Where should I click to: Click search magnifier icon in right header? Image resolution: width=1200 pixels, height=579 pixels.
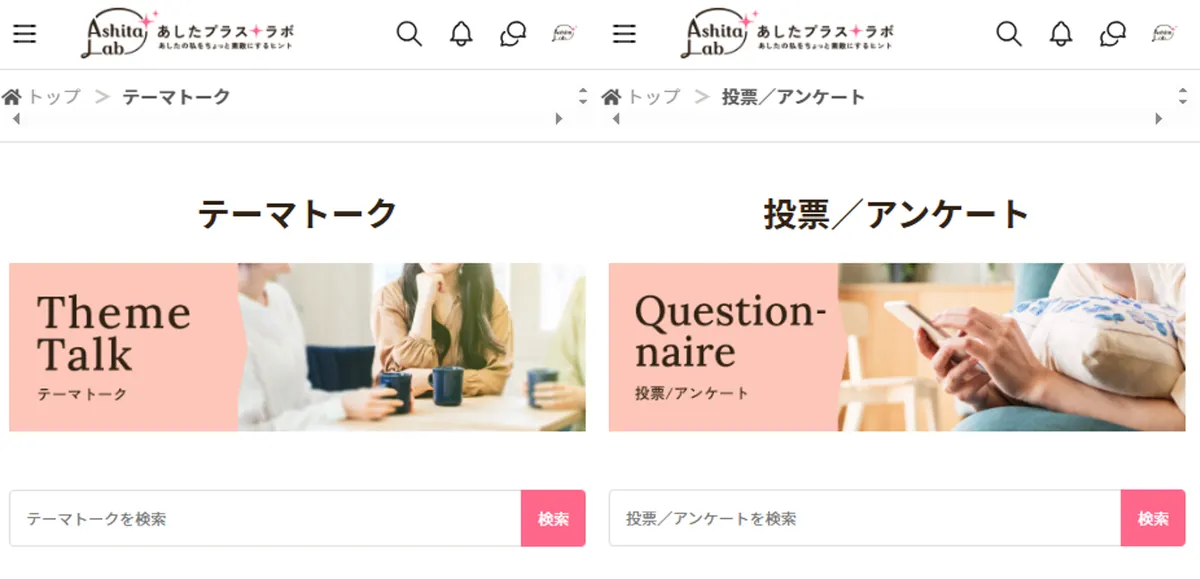pyautogui.click(x=1009, y=34)
